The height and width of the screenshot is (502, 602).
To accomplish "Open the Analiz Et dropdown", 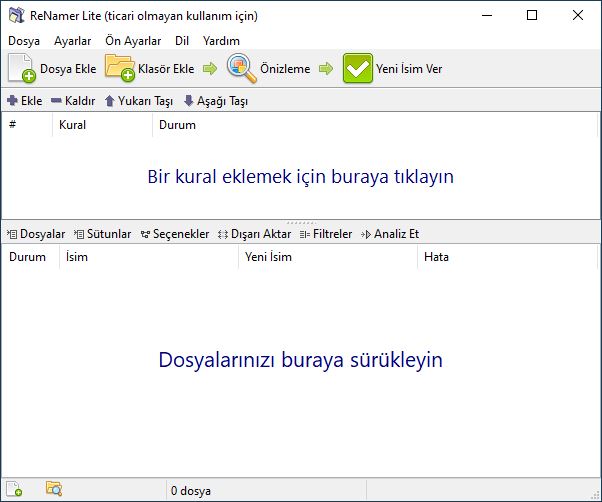I will 390,234.
